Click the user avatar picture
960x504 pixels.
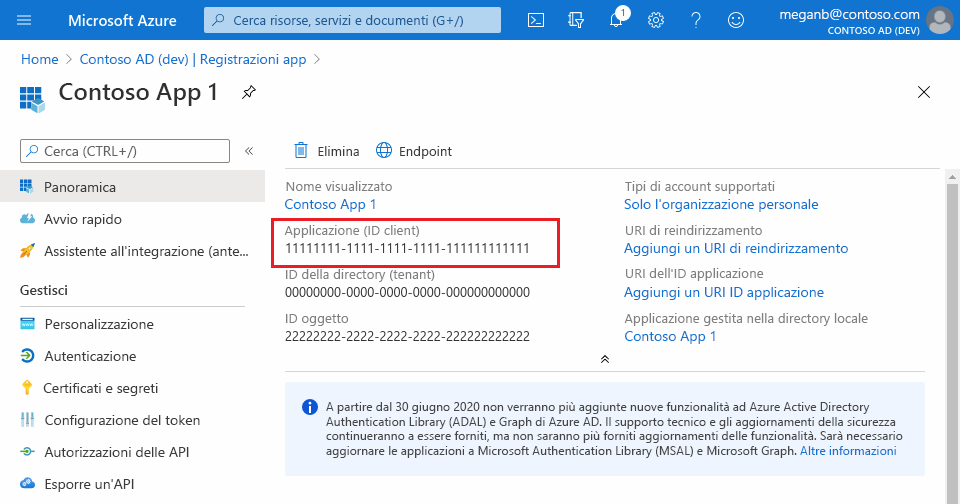(939, 20)
